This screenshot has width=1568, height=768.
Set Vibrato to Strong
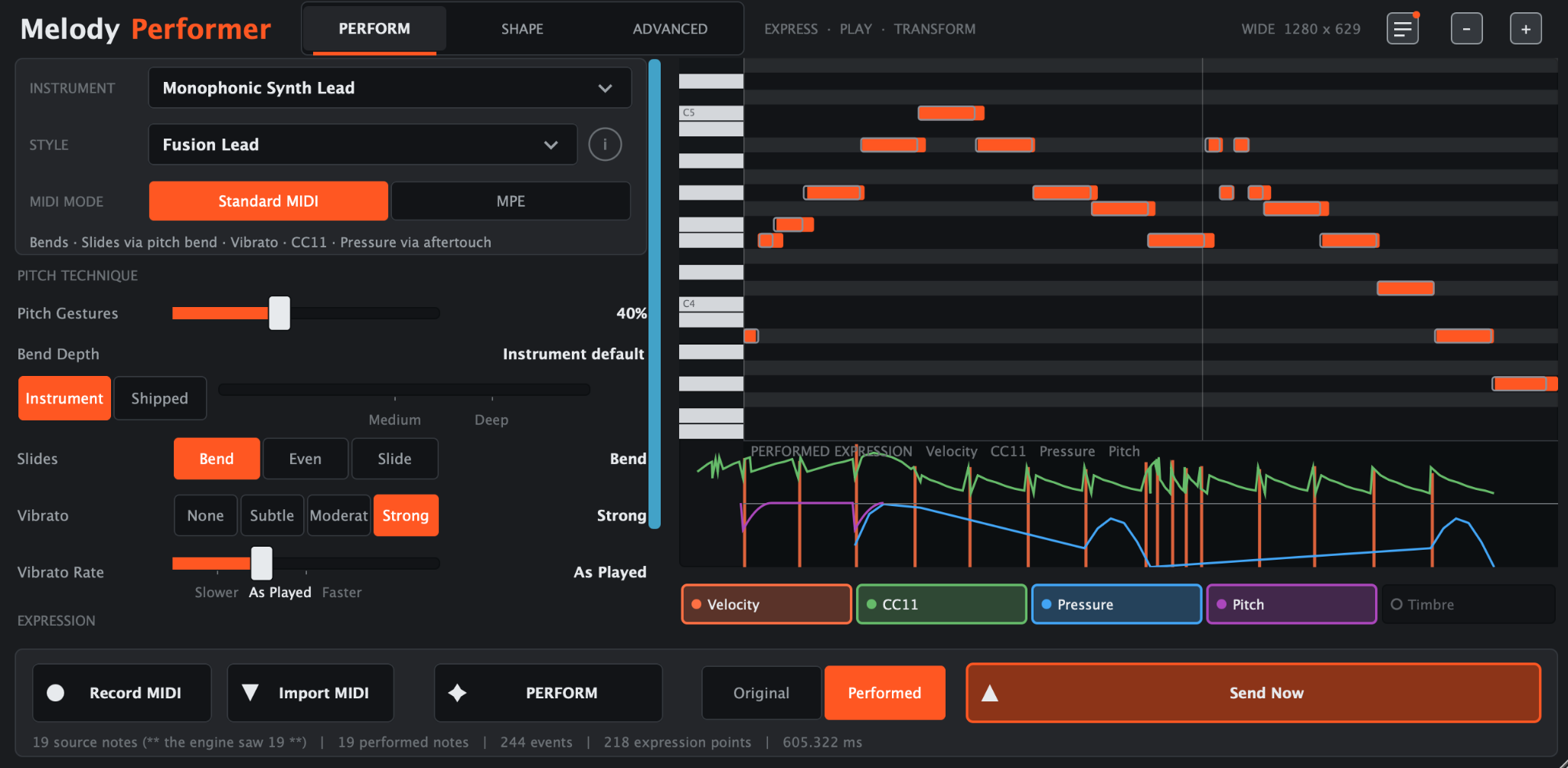click(406, 515)
